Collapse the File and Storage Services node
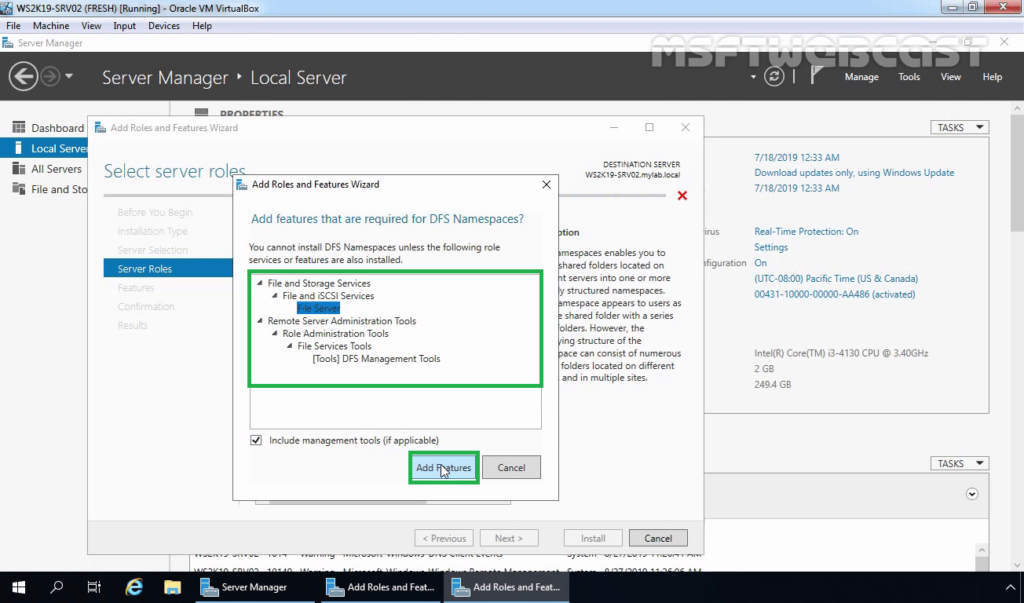1024x603 pixels. click(x=260, y=283)
